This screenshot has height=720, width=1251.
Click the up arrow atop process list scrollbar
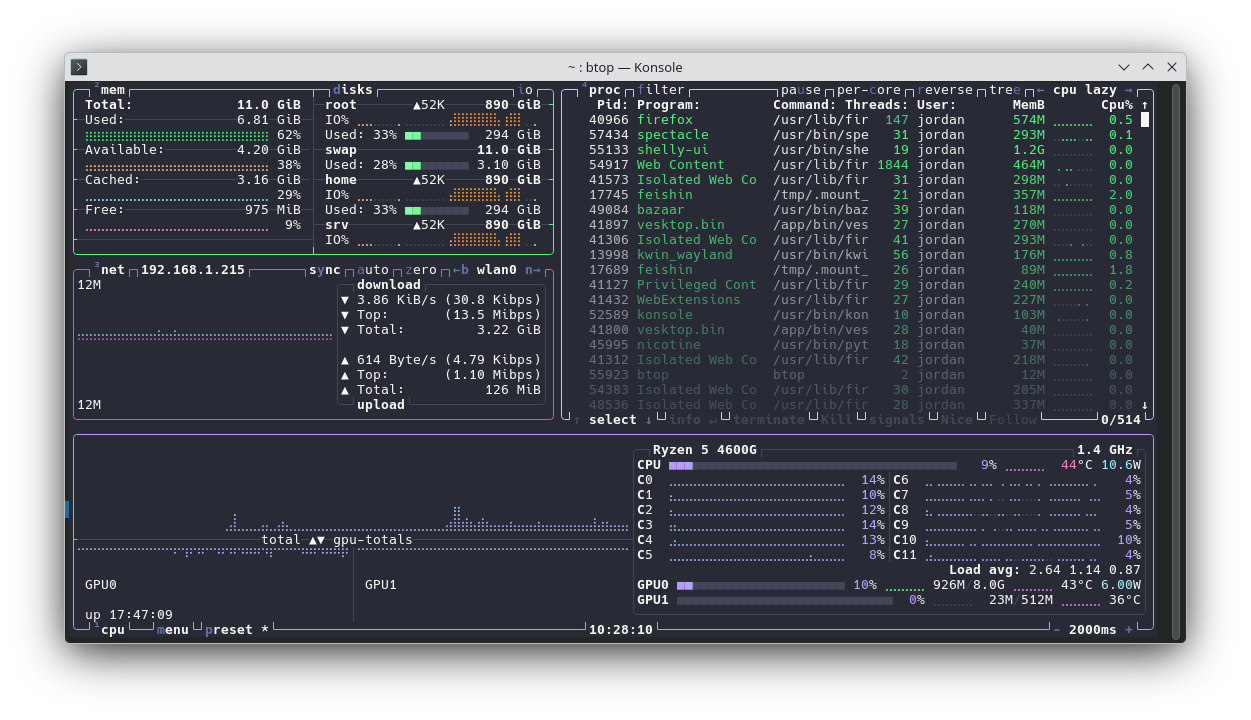coord(1145,105)
